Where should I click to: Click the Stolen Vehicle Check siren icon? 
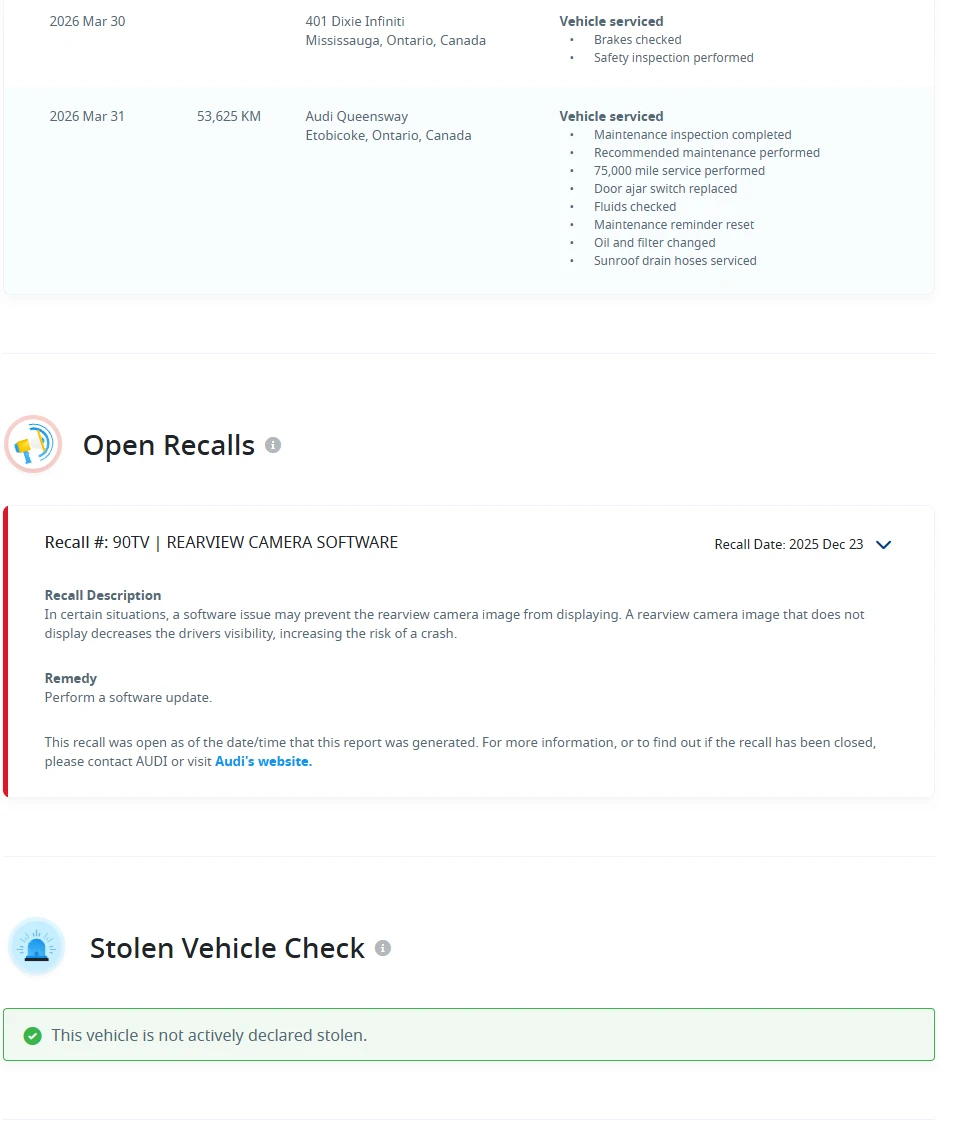(x=36, y=947)
